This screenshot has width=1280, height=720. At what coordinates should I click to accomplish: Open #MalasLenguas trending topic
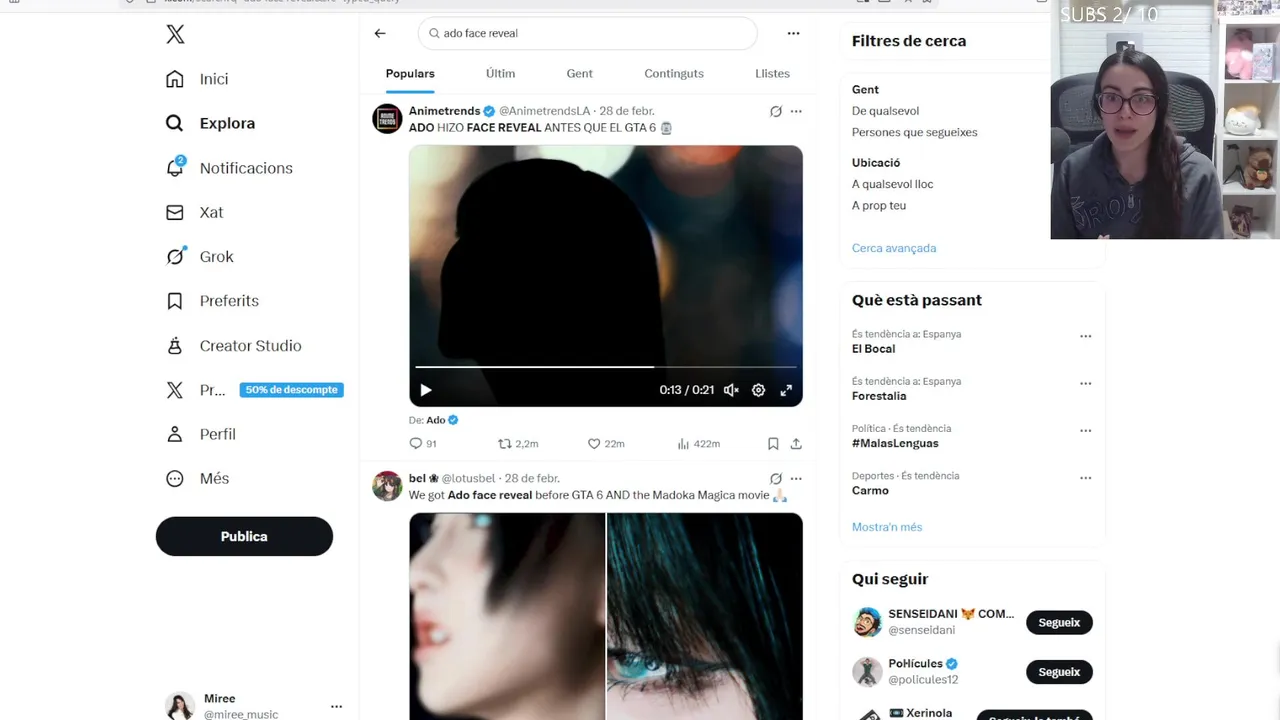pyautogui.click(x=895, y=443)
